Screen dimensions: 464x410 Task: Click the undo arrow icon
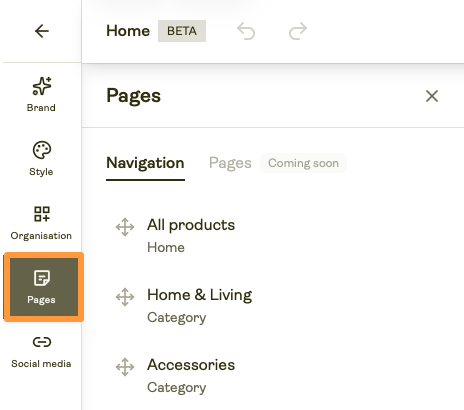pyautogui.click(x=246, y=31)
